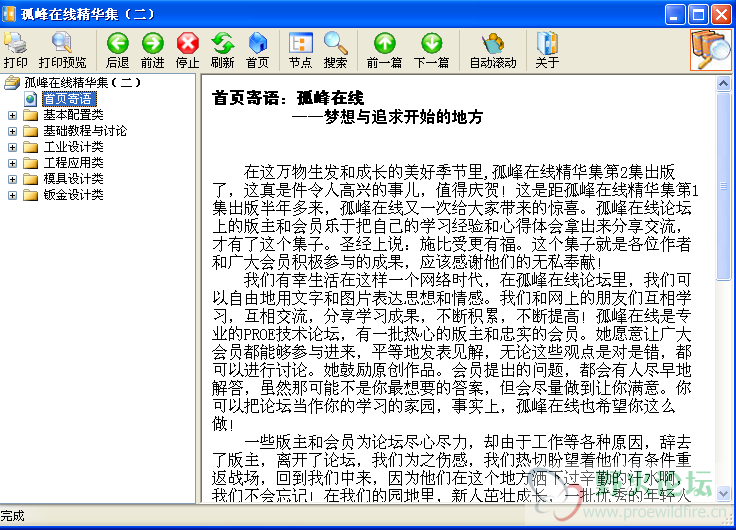This screenshot has height=530, width=736.
Task: Open 打印预览 print preview
Action: 62,50
